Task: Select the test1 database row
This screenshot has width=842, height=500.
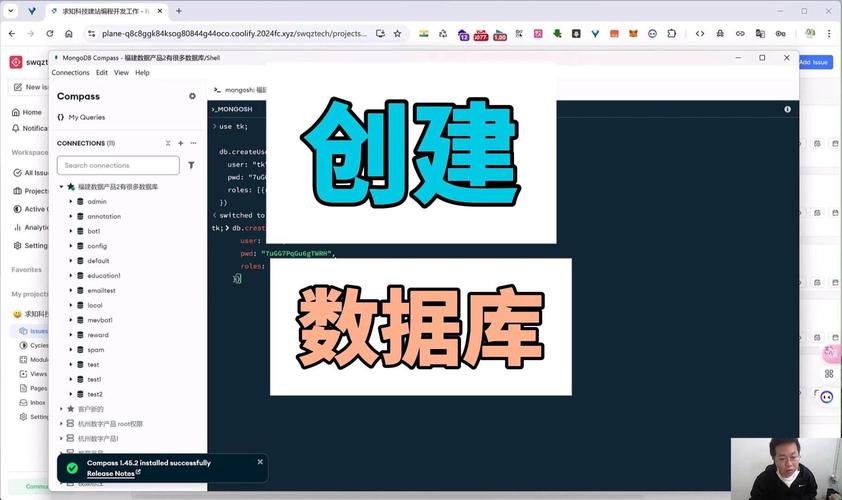Action: (128, 379)
